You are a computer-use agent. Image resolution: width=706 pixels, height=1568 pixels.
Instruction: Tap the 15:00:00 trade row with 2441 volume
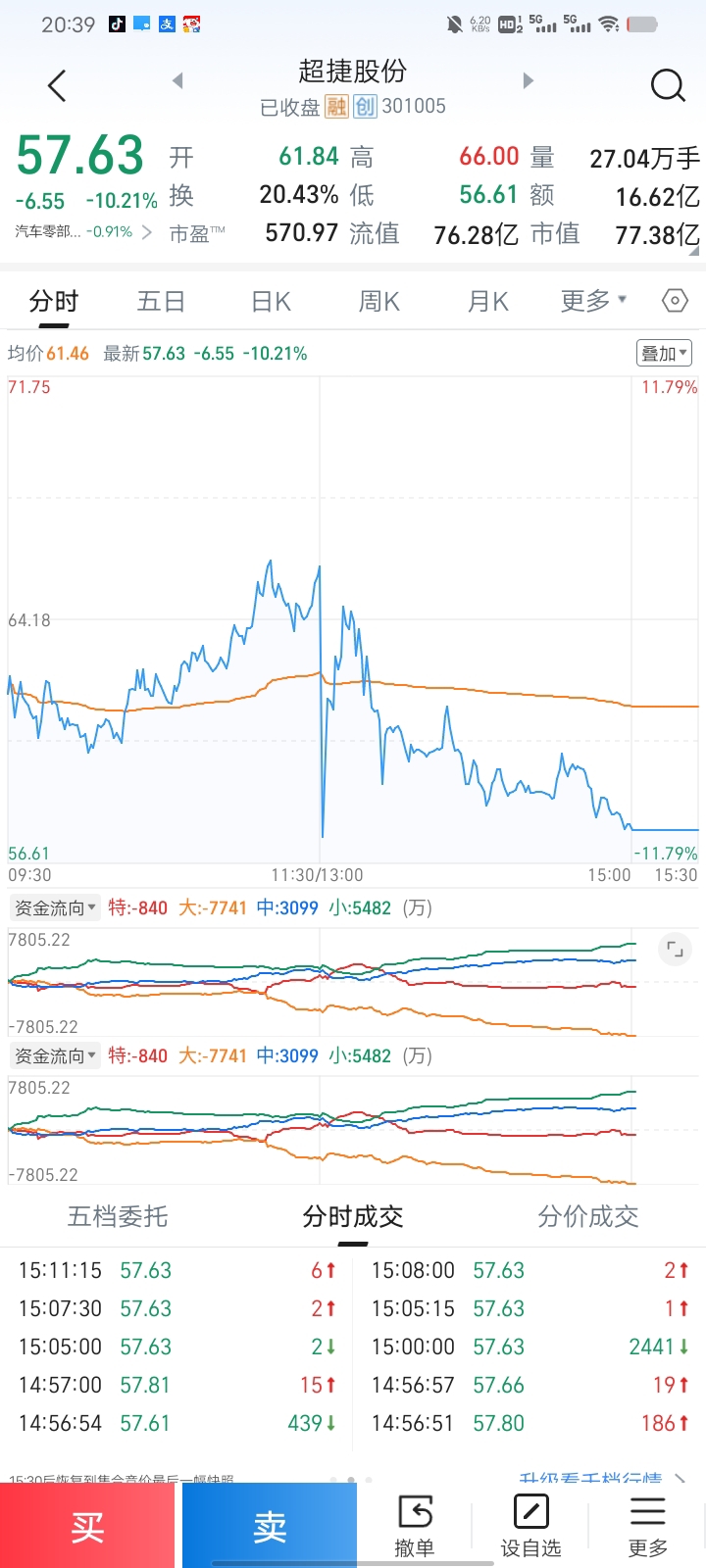529,1347
